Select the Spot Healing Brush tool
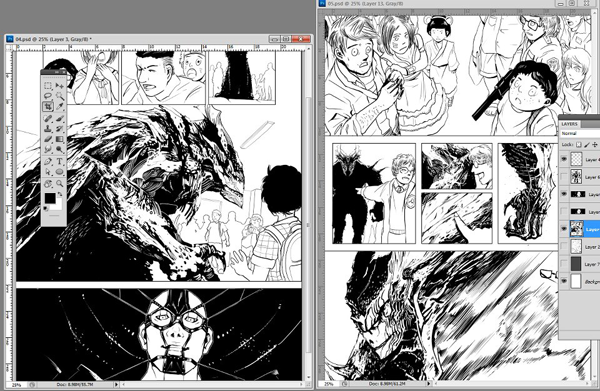This screenshot has width=600, height=391. pyautogui.click(x=48, y=118)
